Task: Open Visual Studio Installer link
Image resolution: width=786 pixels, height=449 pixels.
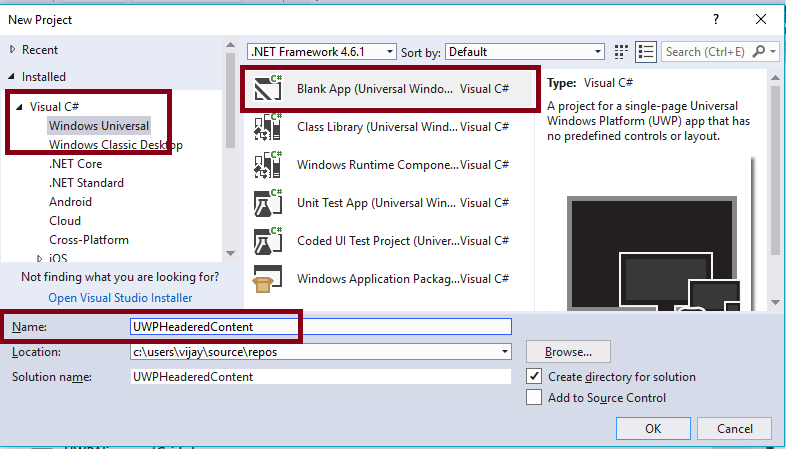Action: coord(120,298)
